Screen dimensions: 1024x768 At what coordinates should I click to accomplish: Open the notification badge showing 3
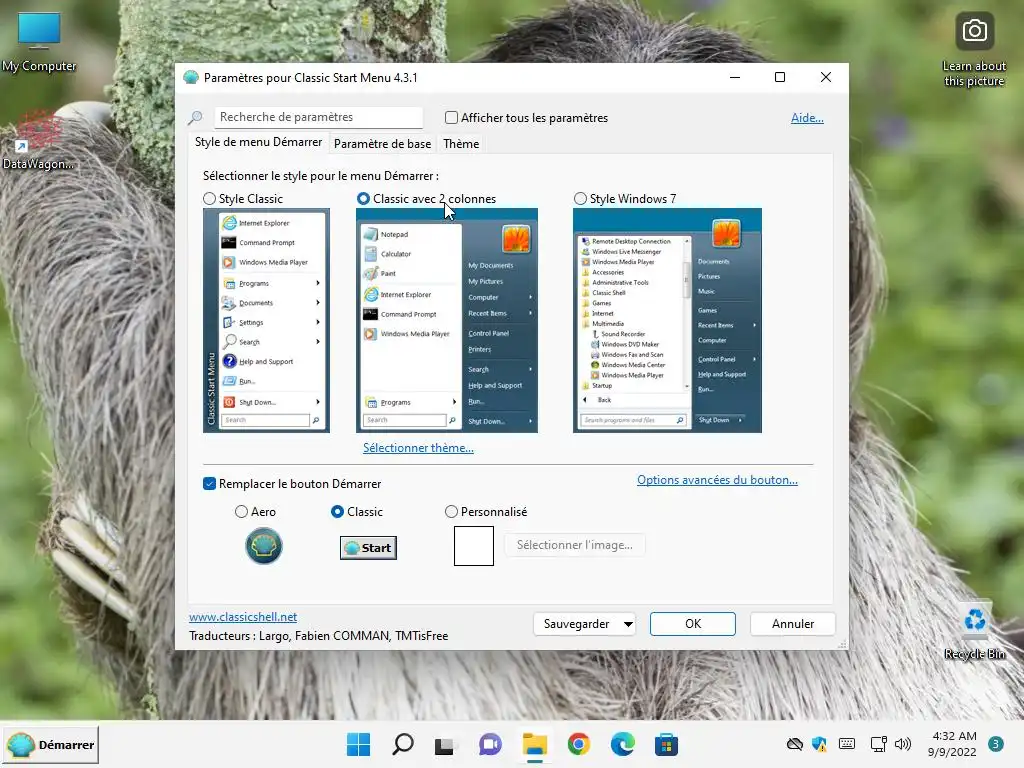996,744
